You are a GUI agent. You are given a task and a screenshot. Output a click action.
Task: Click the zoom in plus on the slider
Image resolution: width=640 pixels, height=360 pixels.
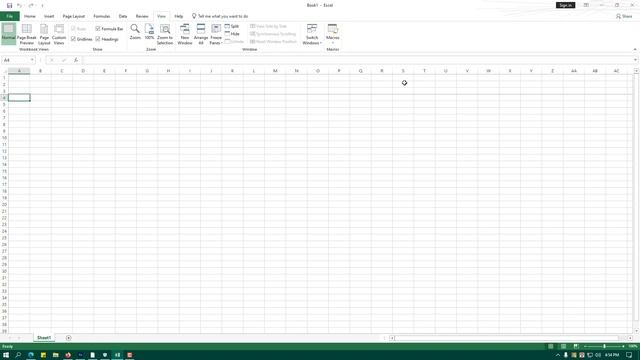point(623,347)
